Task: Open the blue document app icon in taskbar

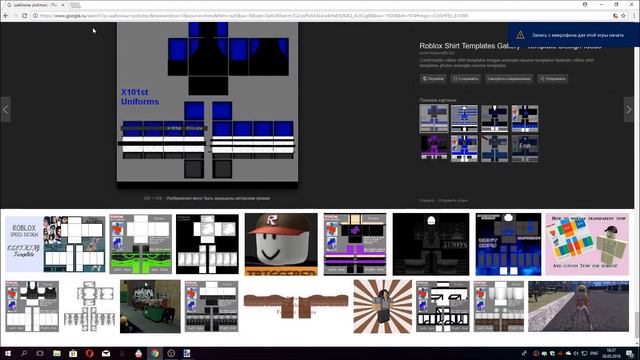Action: tap(187, 353)
